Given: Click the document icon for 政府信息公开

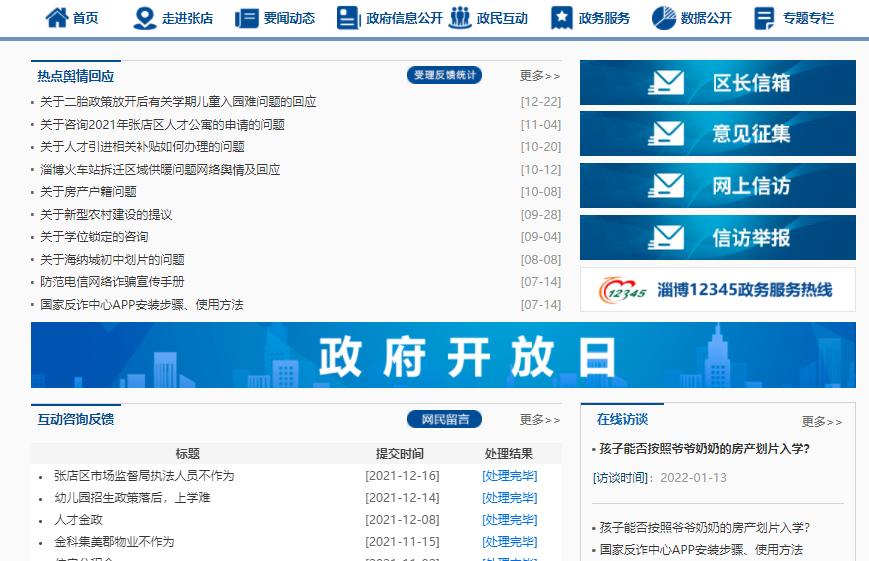Looking at the screenshot, I should (347, 18).
